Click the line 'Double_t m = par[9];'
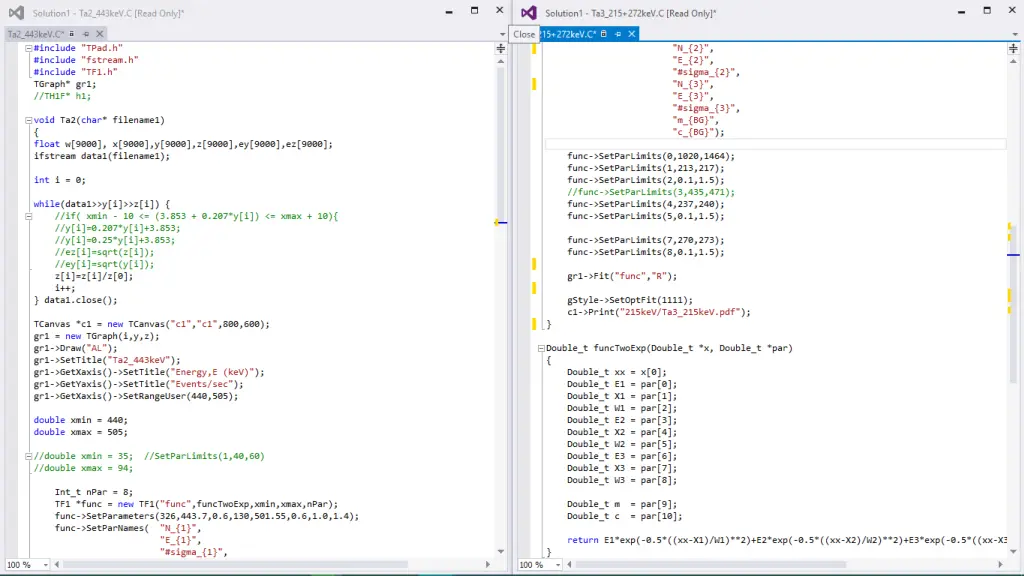This screenshot has width=1024, height=576. (622, 504)
